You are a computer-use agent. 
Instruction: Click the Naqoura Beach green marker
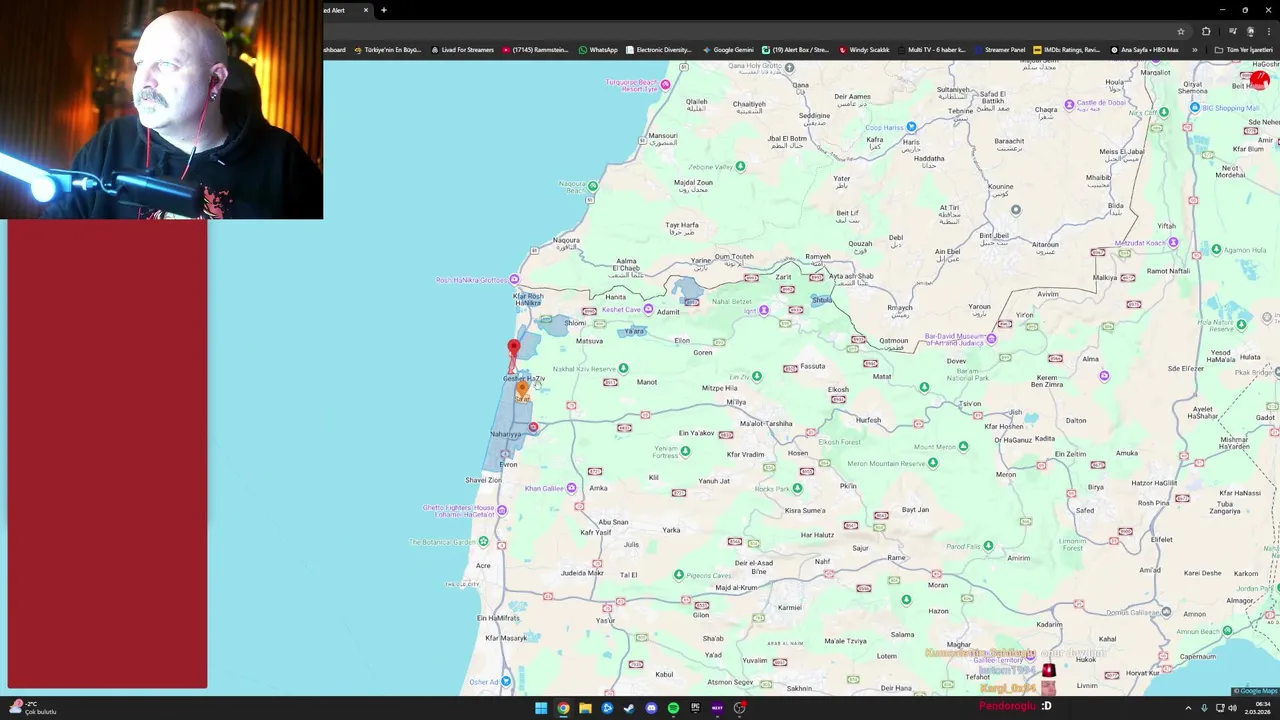(x=593, y=186)
